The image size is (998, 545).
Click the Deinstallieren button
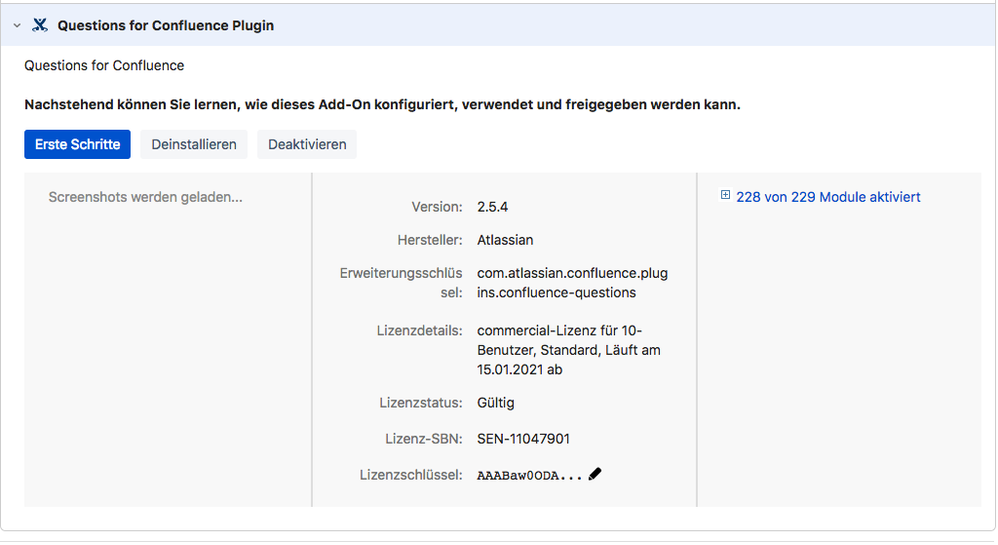pyautogui.click(x=193, y=145)
